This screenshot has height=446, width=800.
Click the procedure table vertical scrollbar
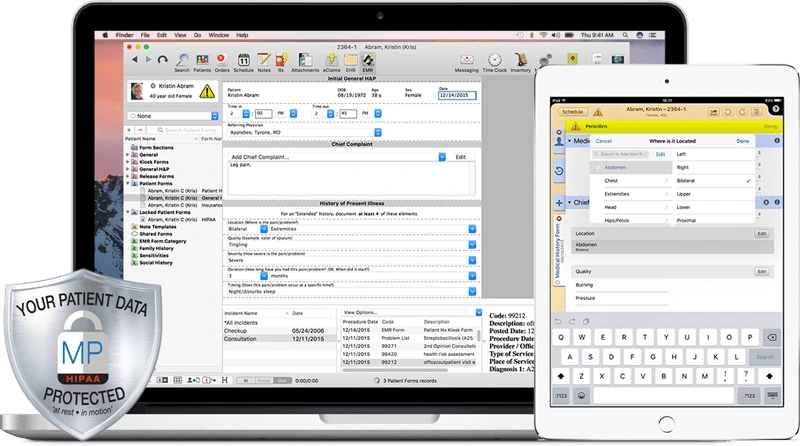coord(479,335)
